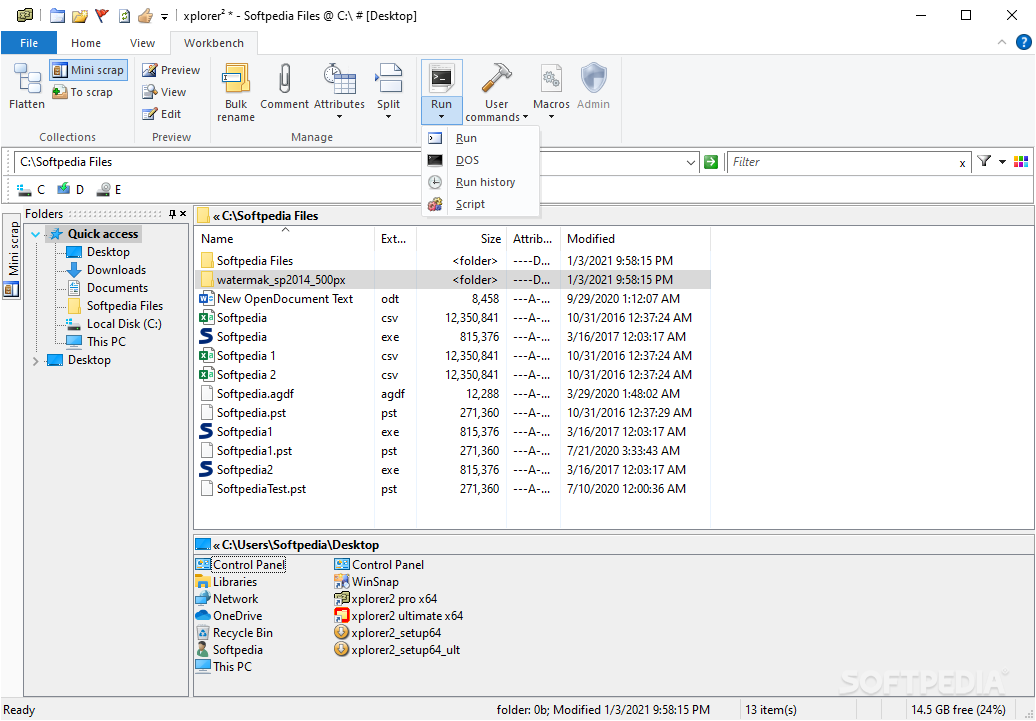
Task: Select This PC under Quick access
Action: tap(106, 342)
